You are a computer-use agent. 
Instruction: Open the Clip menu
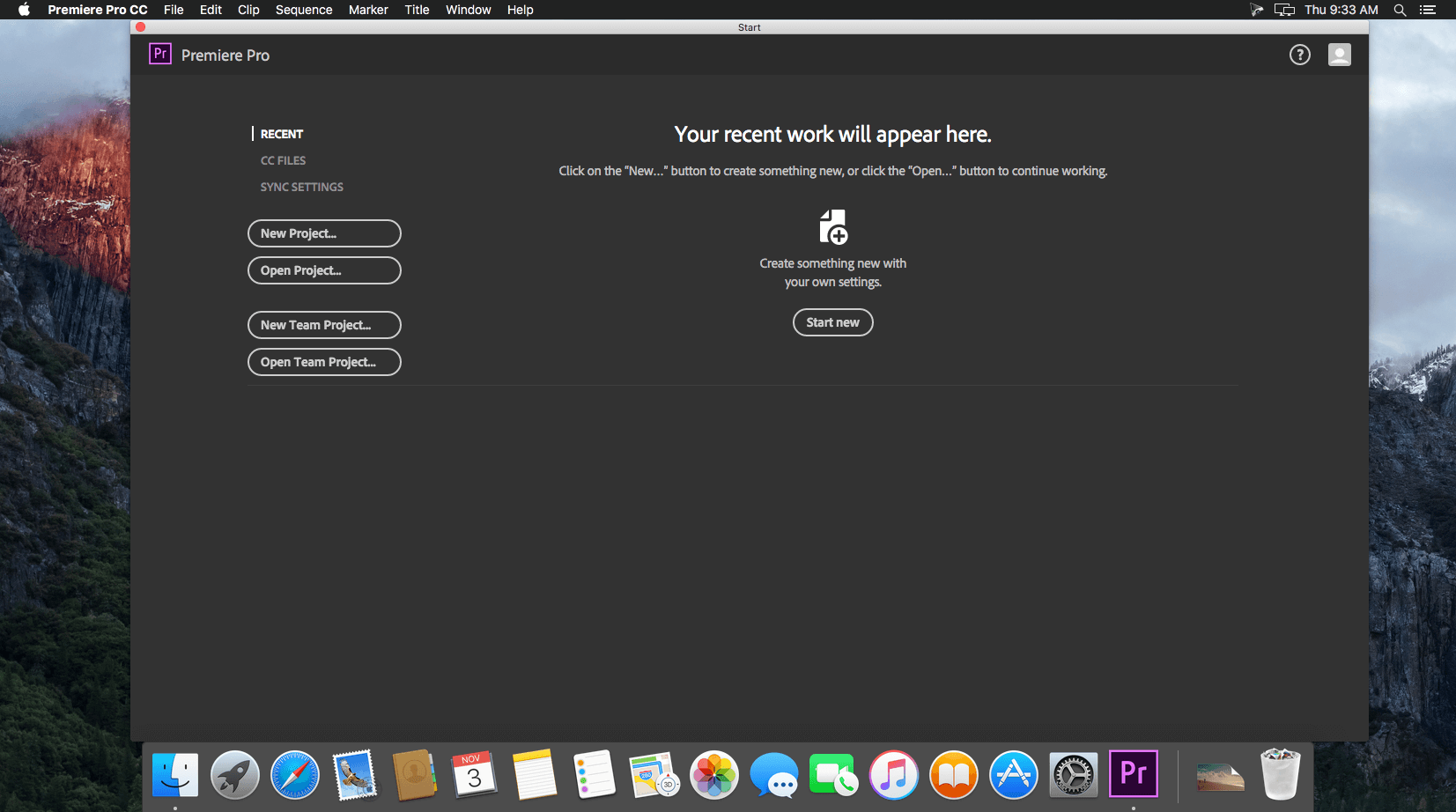[248, 10]
